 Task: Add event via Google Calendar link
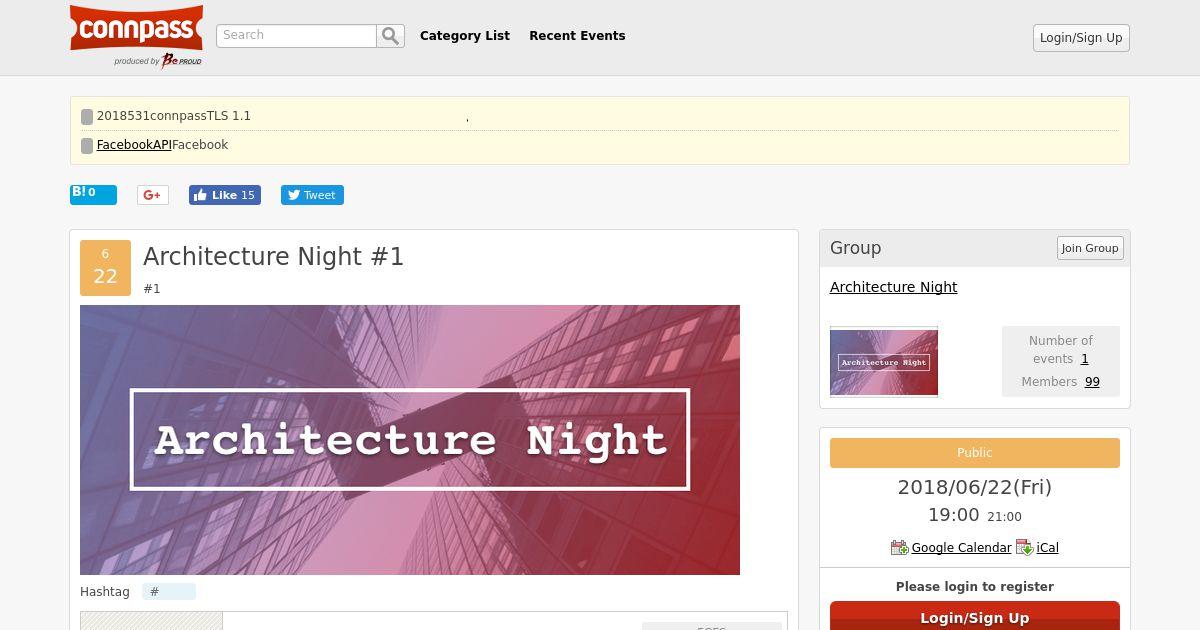pos(961,548)
